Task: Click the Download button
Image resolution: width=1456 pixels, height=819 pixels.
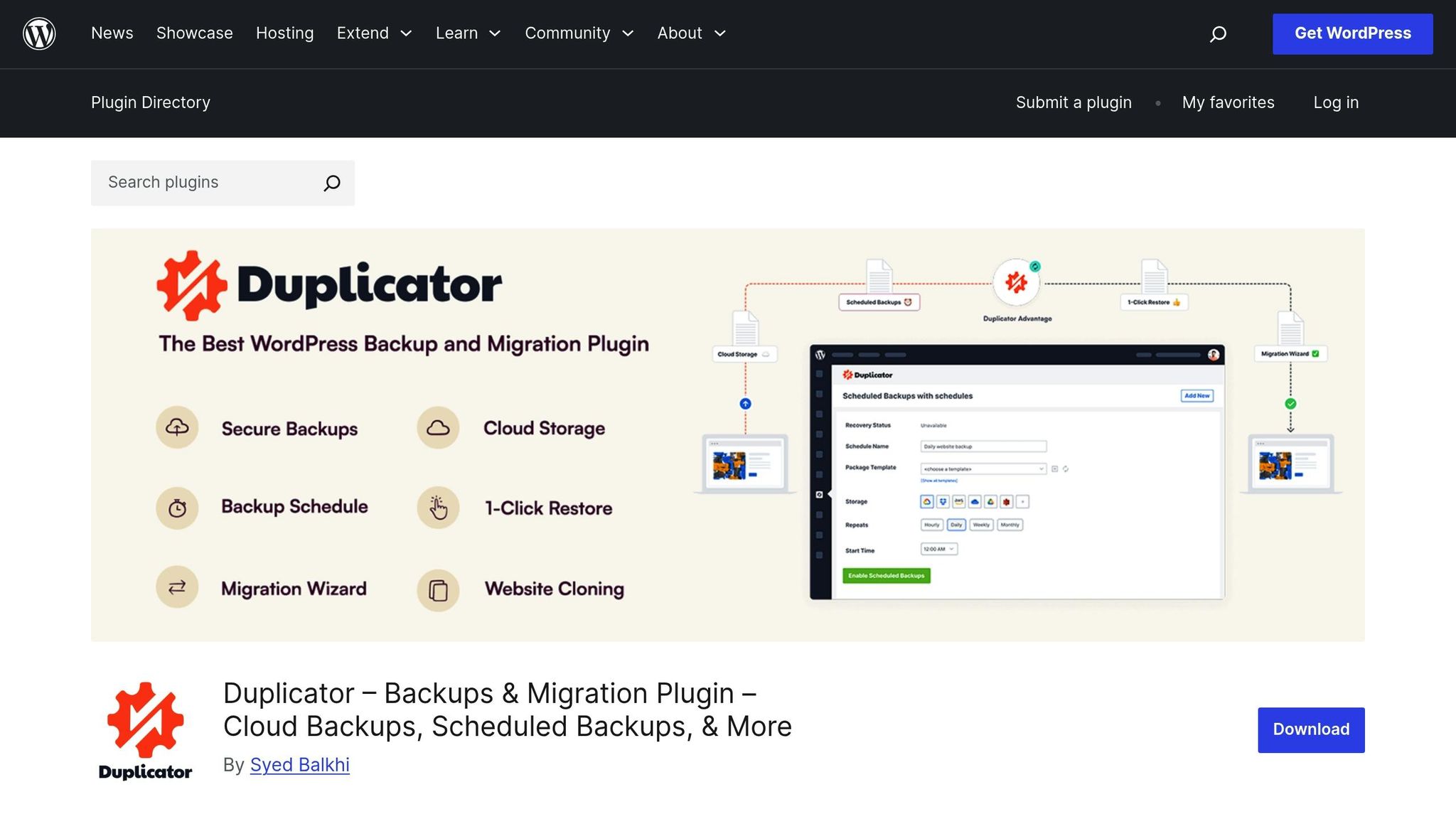Action: tap(1311, 729)
